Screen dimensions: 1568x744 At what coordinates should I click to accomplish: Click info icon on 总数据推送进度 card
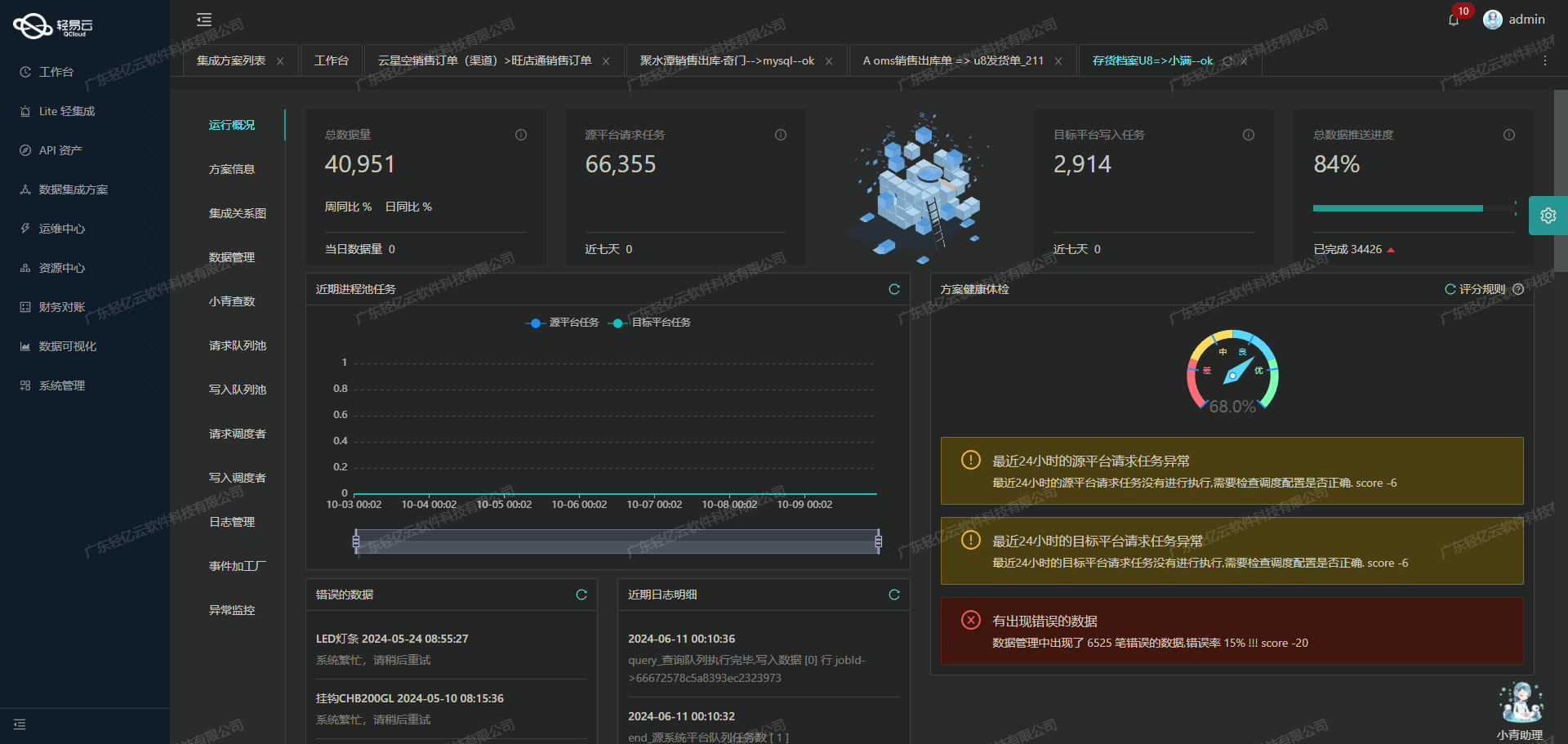click(1509, 135)
